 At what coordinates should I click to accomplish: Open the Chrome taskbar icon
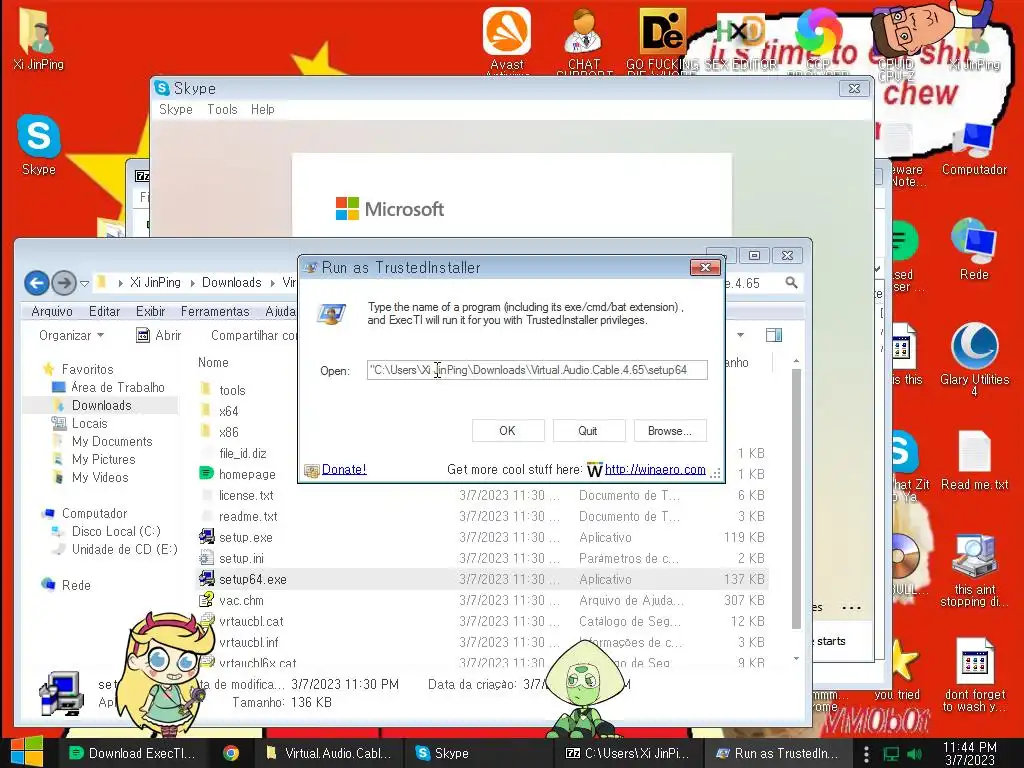click(x=231, y=753)
